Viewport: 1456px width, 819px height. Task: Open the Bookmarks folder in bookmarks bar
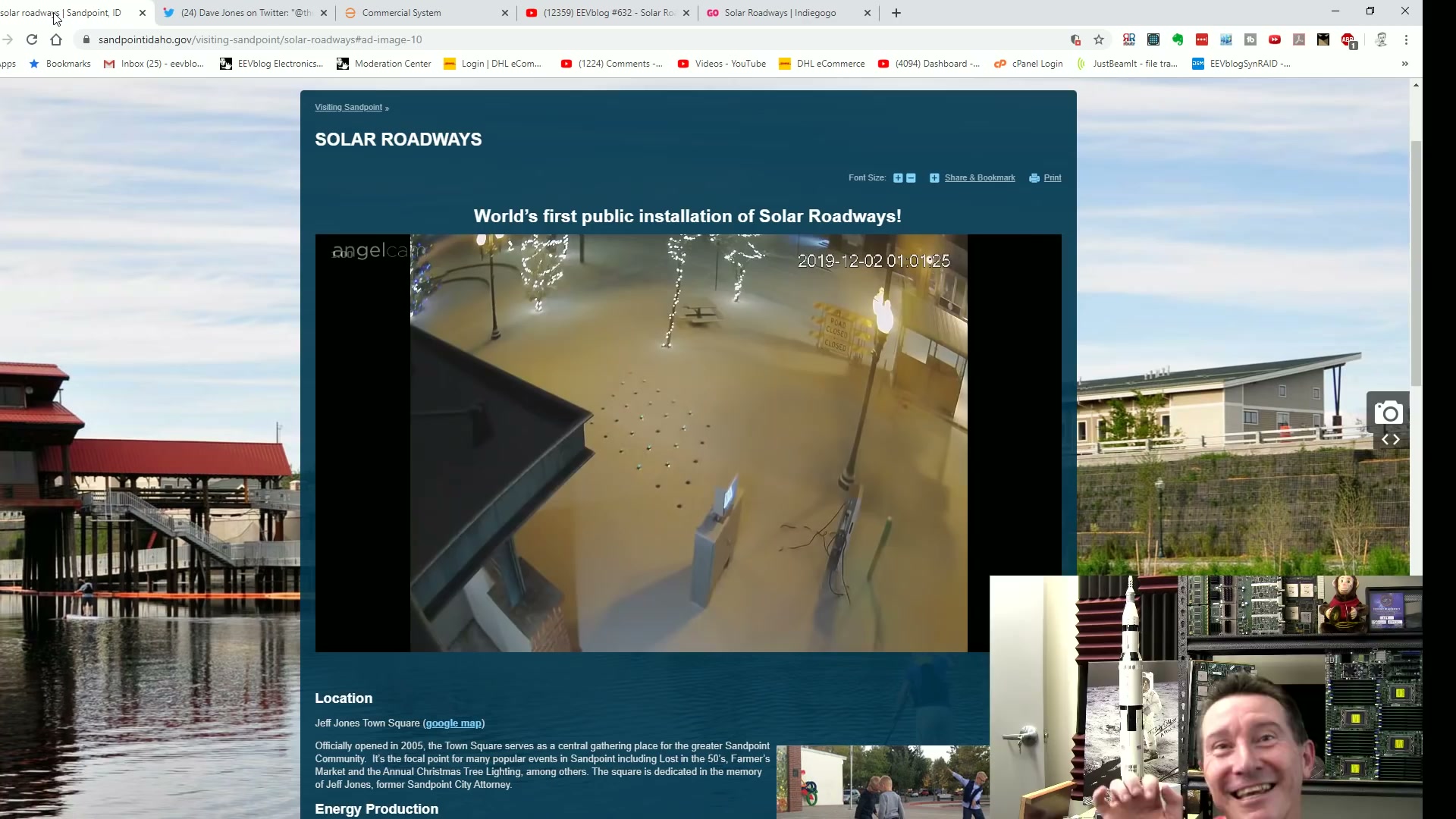(x=60, y=64)
